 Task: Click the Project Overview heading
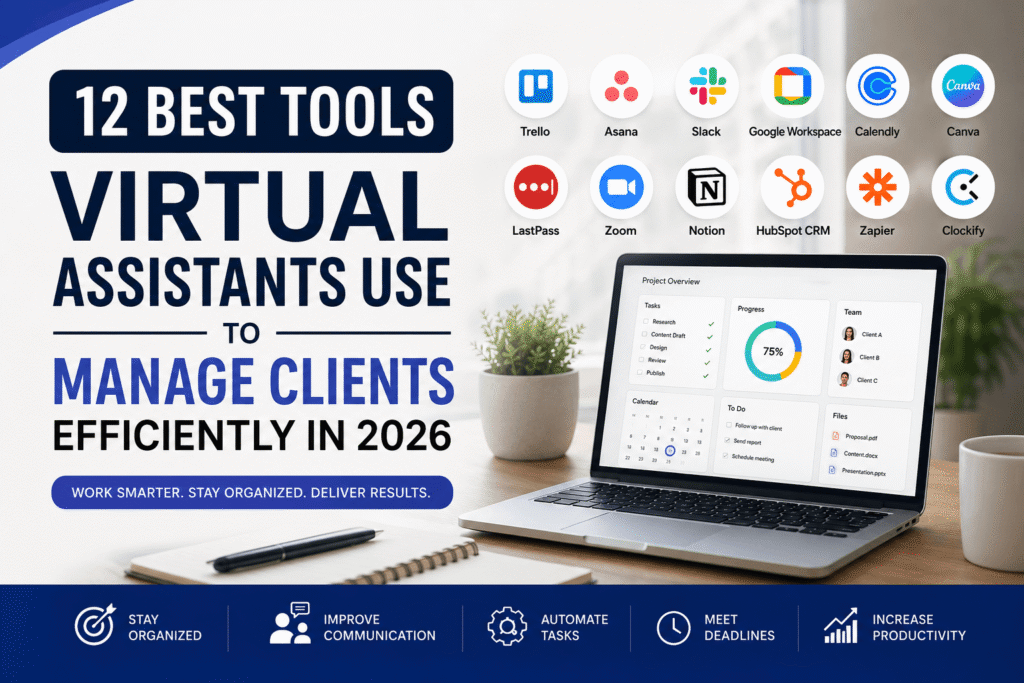(x=671, y=281)
